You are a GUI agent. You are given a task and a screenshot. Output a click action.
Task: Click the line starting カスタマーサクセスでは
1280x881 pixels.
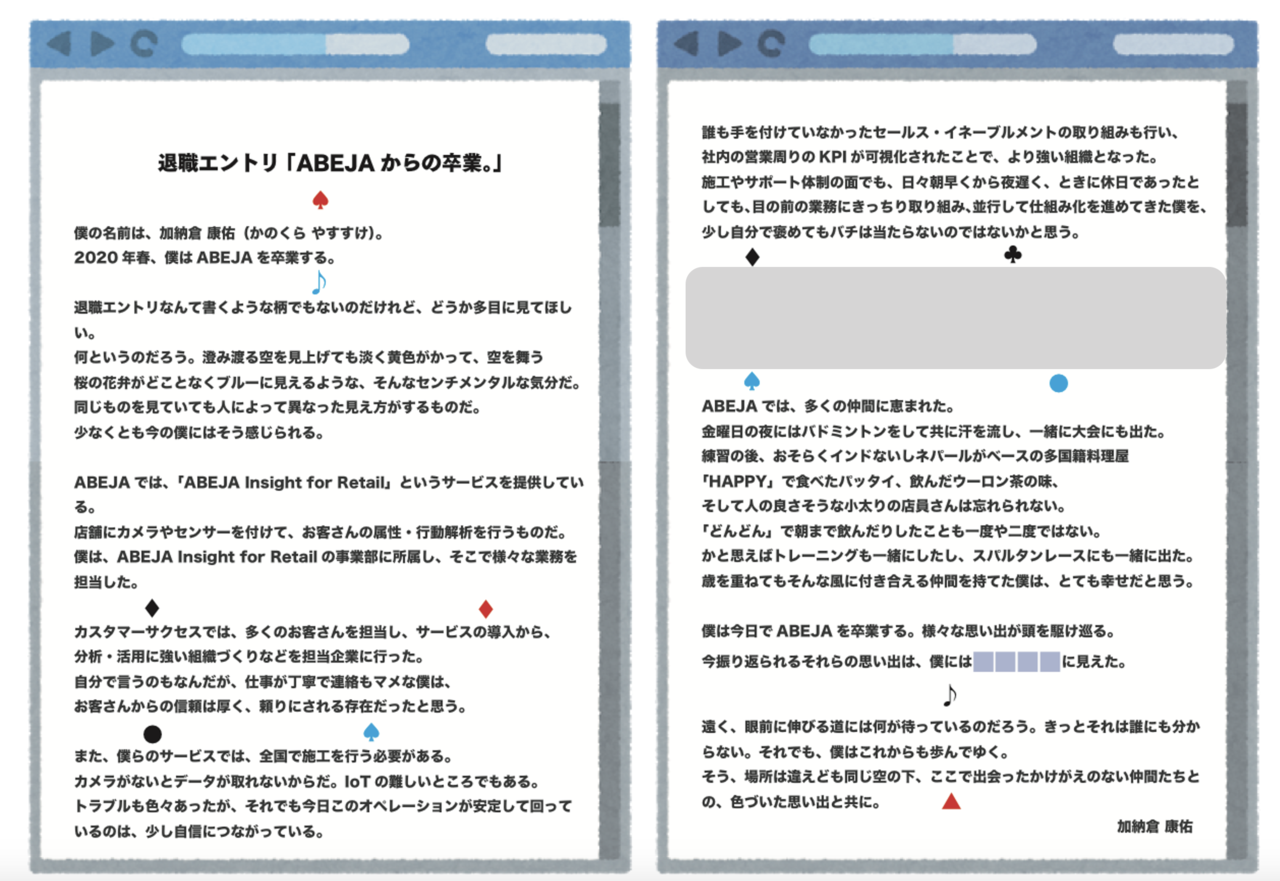pos(313,633)
